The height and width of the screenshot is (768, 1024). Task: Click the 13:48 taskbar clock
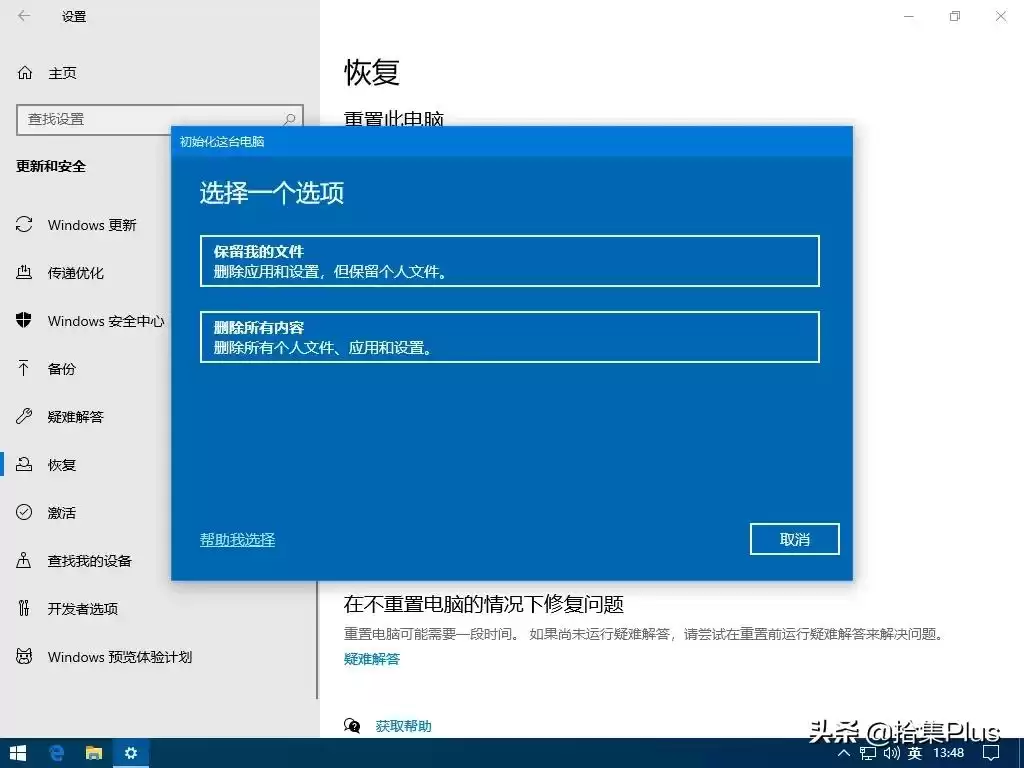click(x=948, y=754)
